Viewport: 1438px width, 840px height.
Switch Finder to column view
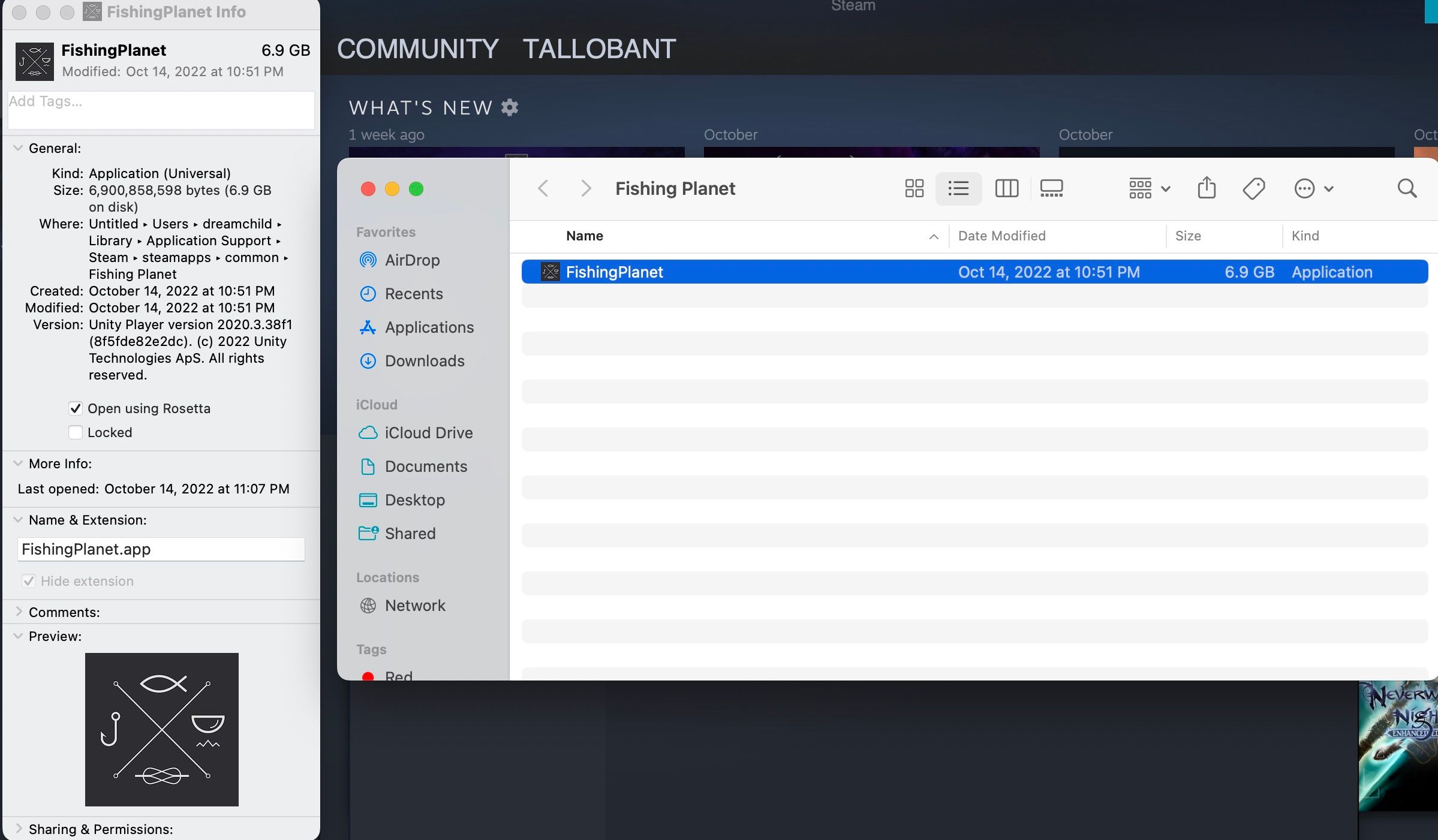(1006, 188)
